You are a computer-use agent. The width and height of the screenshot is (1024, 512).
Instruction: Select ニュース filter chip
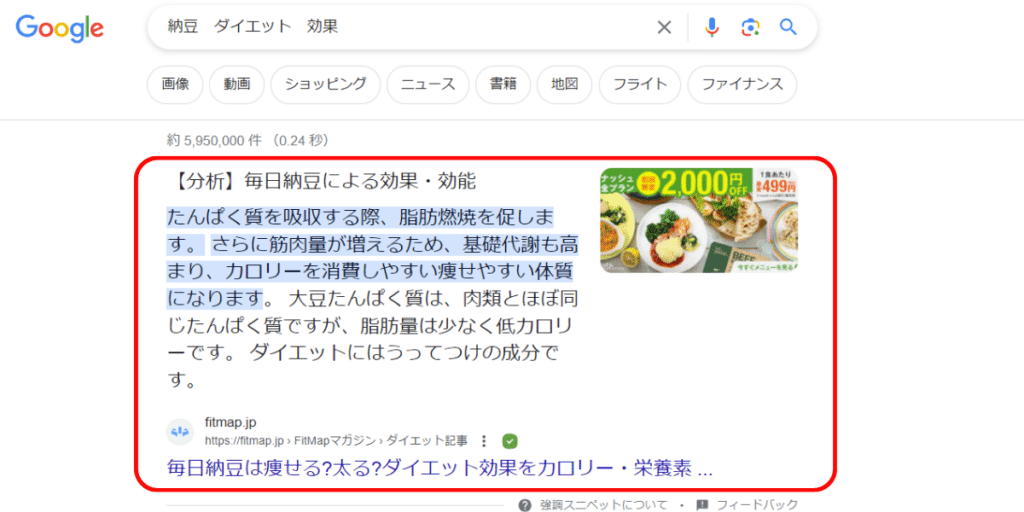click(428, 84)
